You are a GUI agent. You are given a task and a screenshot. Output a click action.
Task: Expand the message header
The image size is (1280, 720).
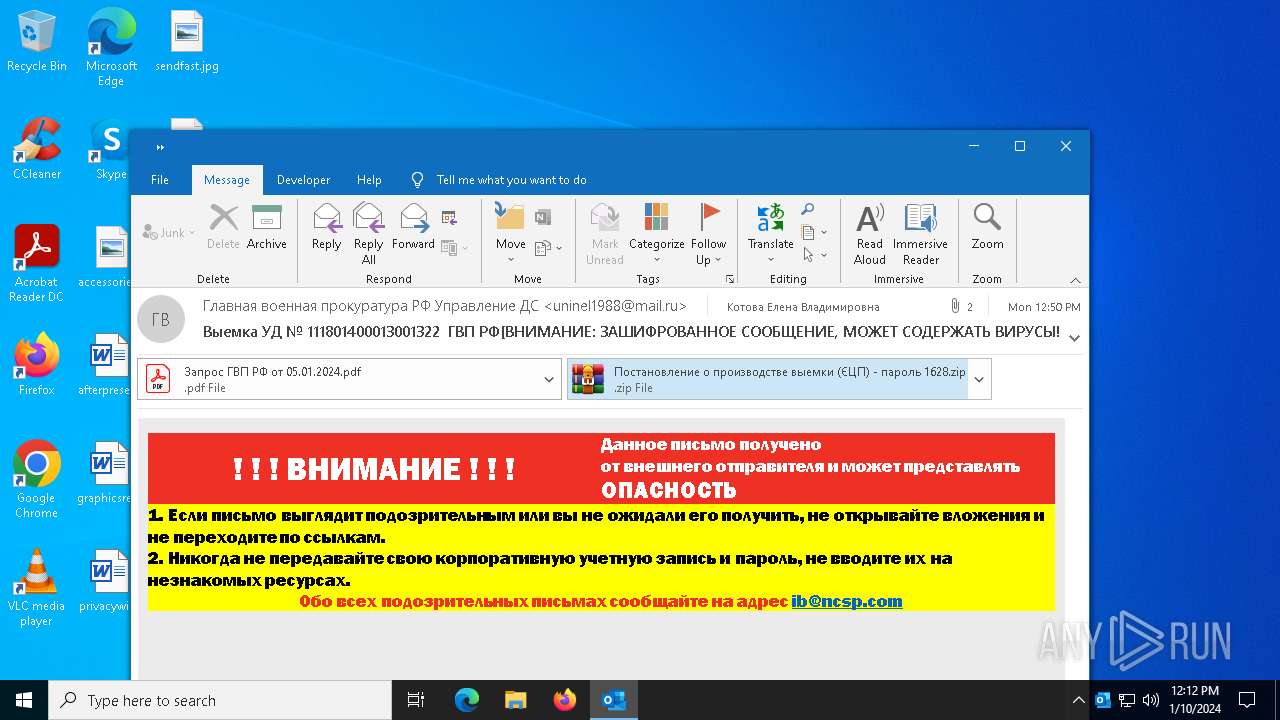click(1074, 338)
